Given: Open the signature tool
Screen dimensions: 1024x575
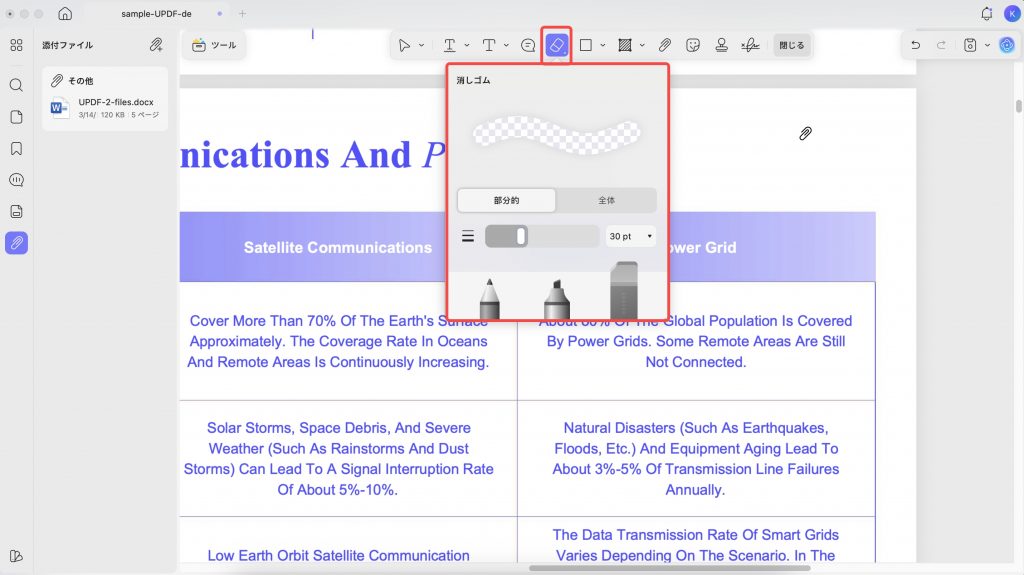Looking at the screenshot, I should (750, 45).
